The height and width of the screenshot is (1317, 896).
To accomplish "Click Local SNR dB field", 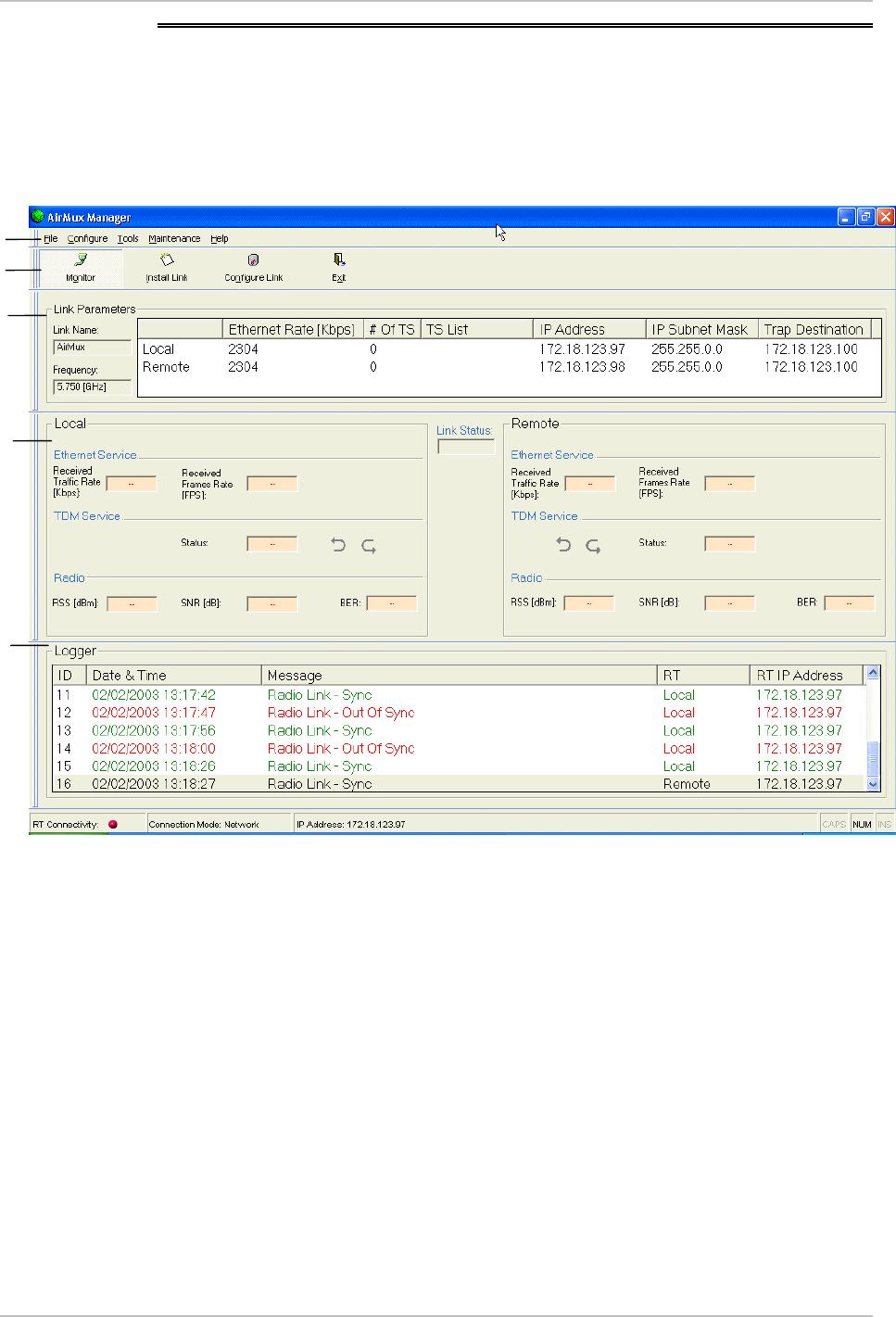I will 272,603.
